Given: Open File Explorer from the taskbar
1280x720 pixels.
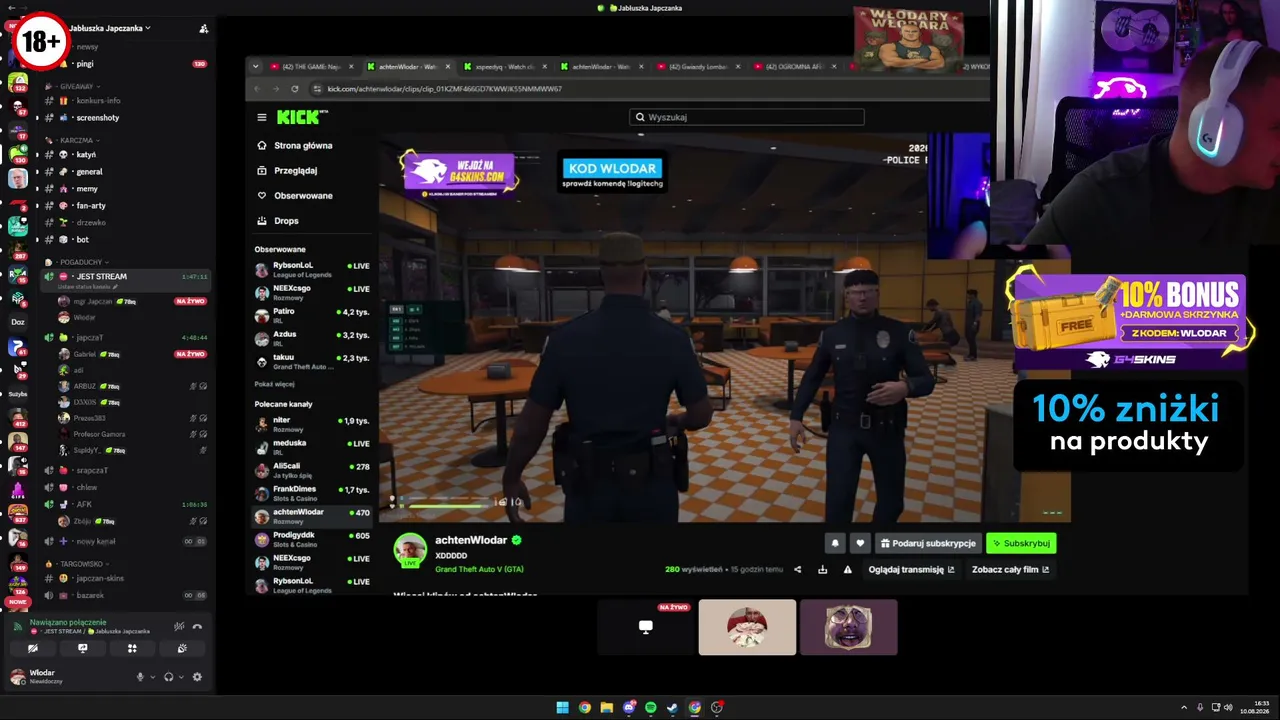Looking at the screenshot, I should point(606,708).
